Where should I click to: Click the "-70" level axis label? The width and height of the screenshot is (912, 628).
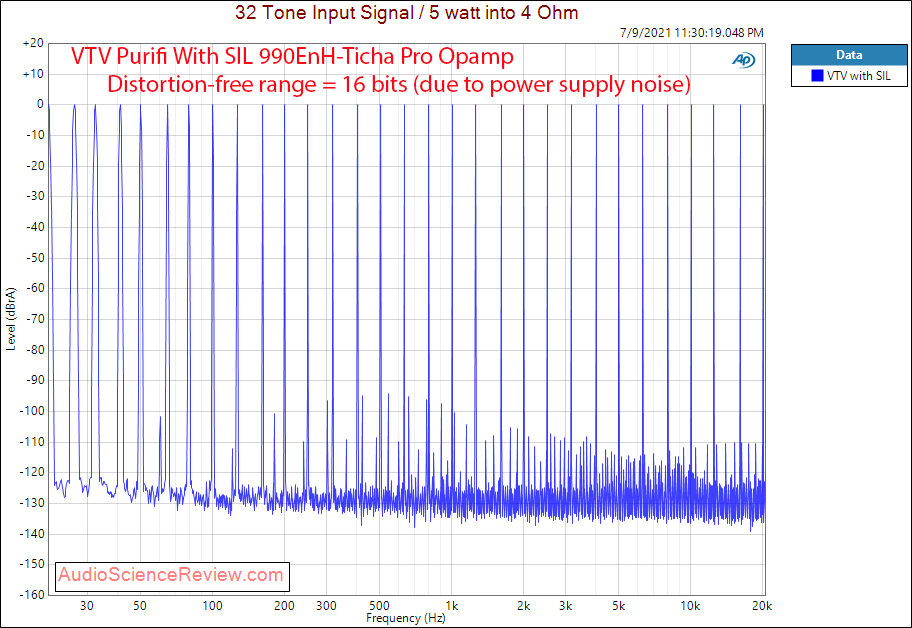click(x=35, y=319)
